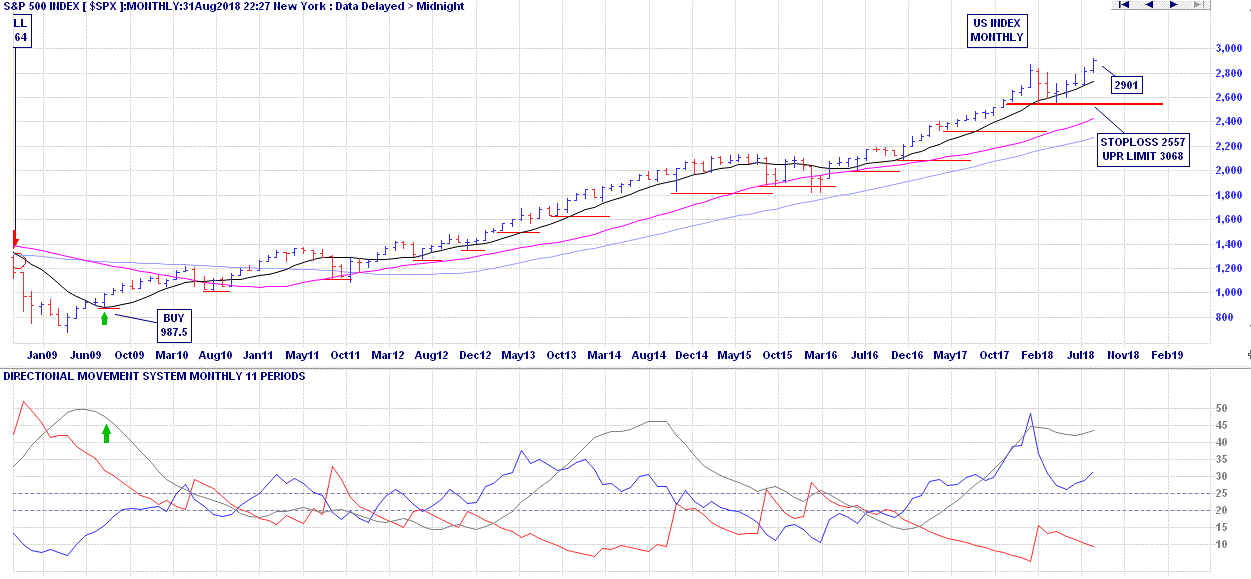The height and width of the screenshot is (579, 1251).
Task: Click the Directional Movement System Monthly title
Action: point(154,376)
